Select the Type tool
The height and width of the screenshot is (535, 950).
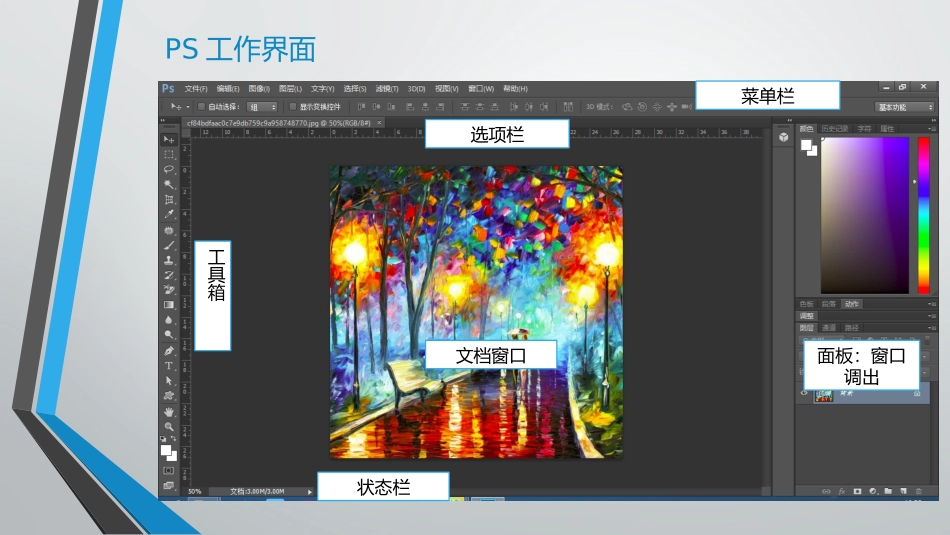[169, 366]
